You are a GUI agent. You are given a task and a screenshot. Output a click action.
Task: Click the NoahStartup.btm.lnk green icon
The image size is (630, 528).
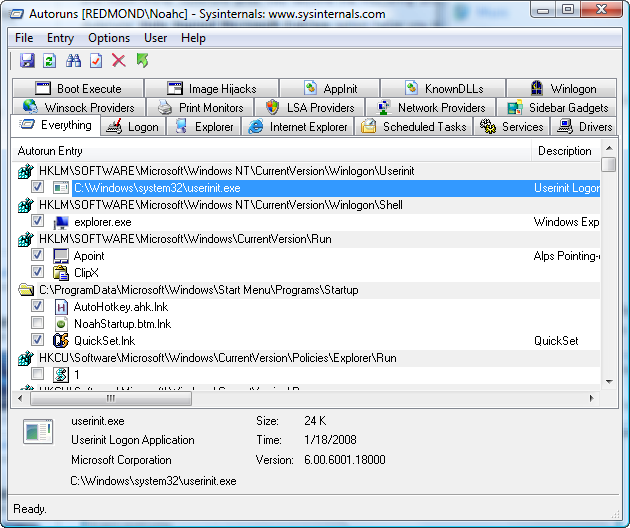click(x=61, y=324)
